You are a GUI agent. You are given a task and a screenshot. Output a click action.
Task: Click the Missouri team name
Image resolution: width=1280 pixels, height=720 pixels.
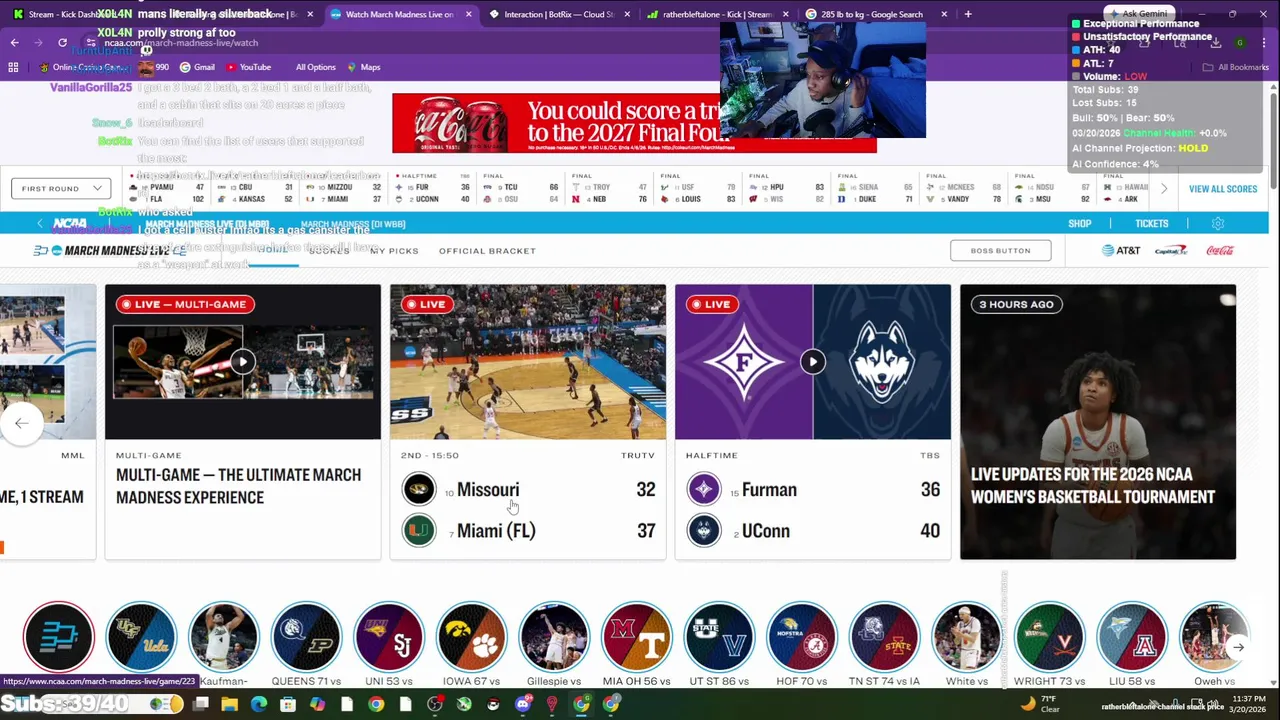488,490
